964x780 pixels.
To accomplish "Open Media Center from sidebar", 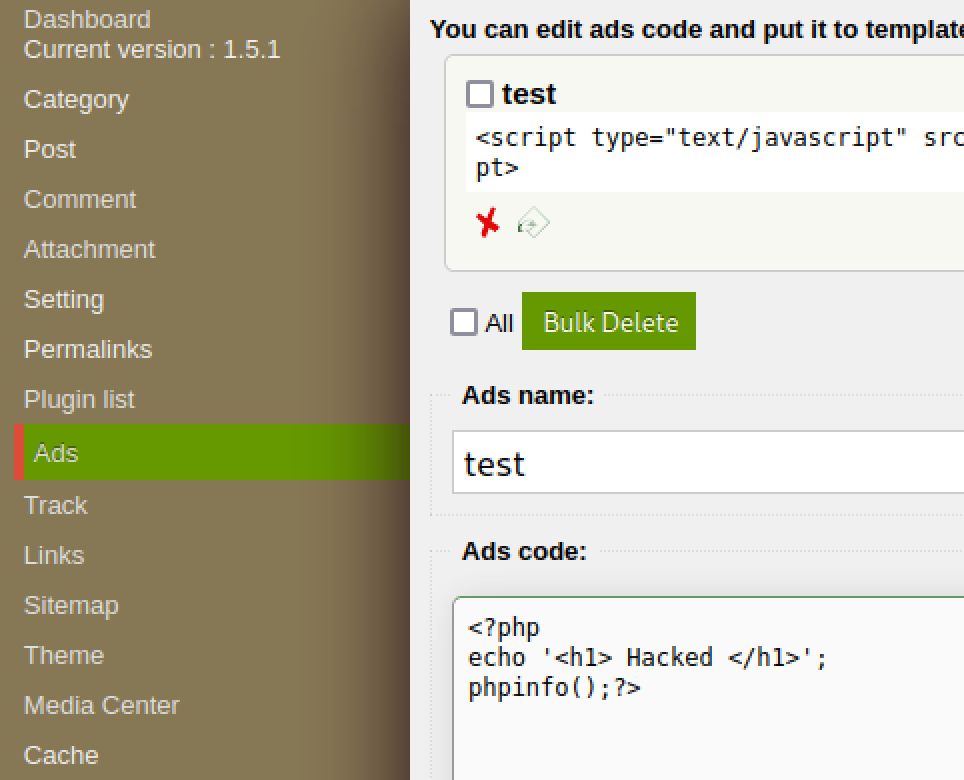I will pos(101,705).
